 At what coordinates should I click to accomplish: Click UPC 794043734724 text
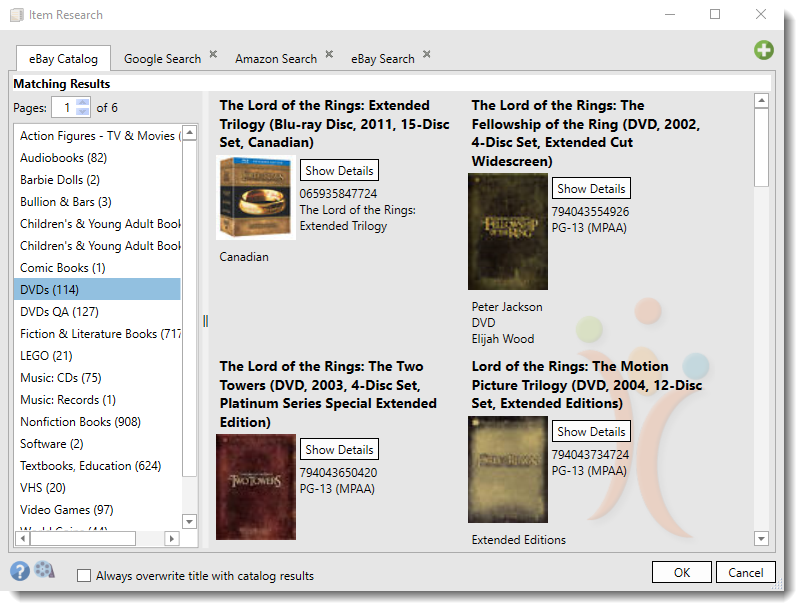[x=590, y=454]
